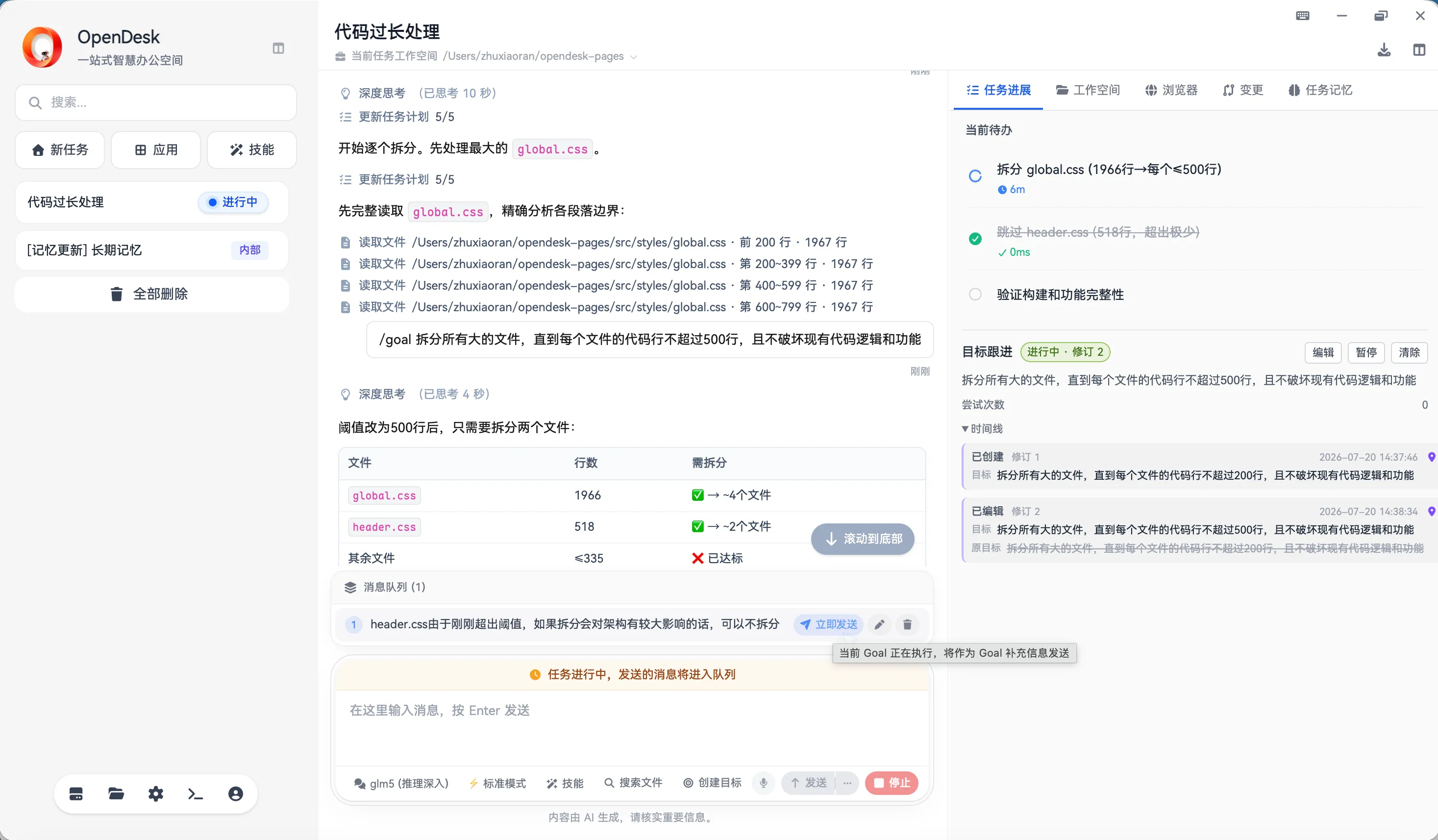Click the download icon at top right

point(1384,50)
